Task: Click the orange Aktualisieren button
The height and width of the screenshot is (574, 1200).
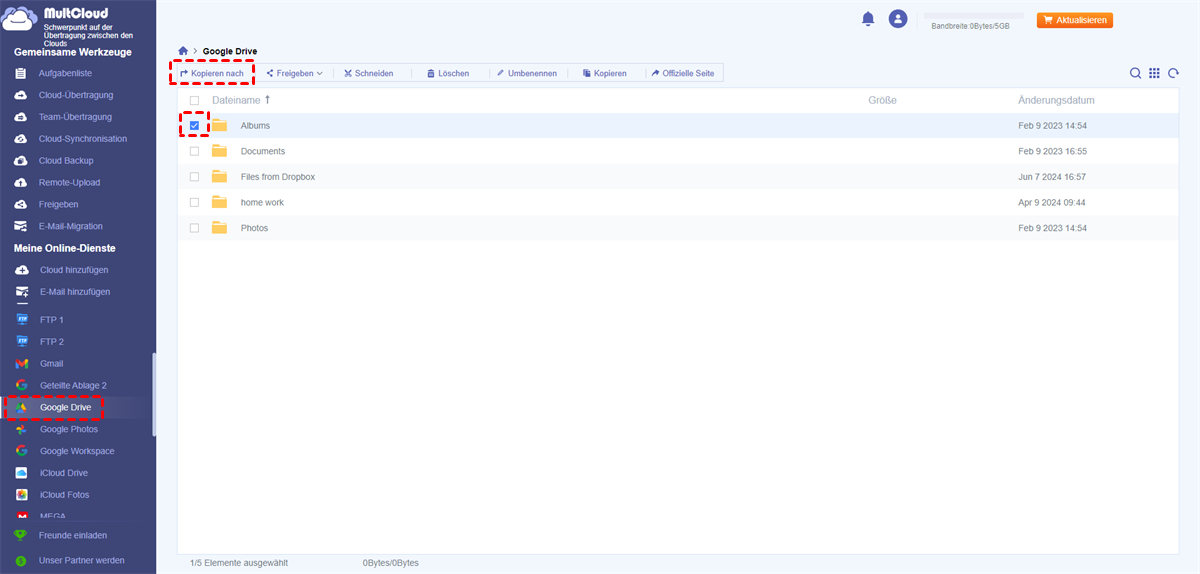Action: pyautogui.click(x=1075, y=20)
